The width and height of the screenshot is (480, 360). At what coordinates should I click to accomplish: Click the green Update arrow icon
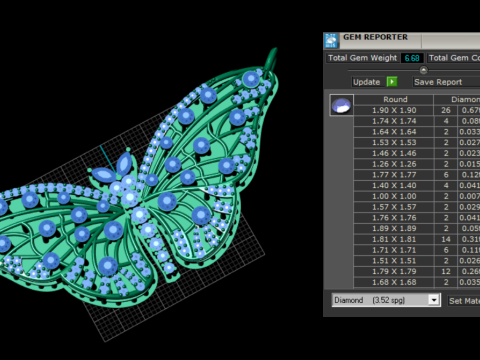pyautogui.click(x=392, y=82)
